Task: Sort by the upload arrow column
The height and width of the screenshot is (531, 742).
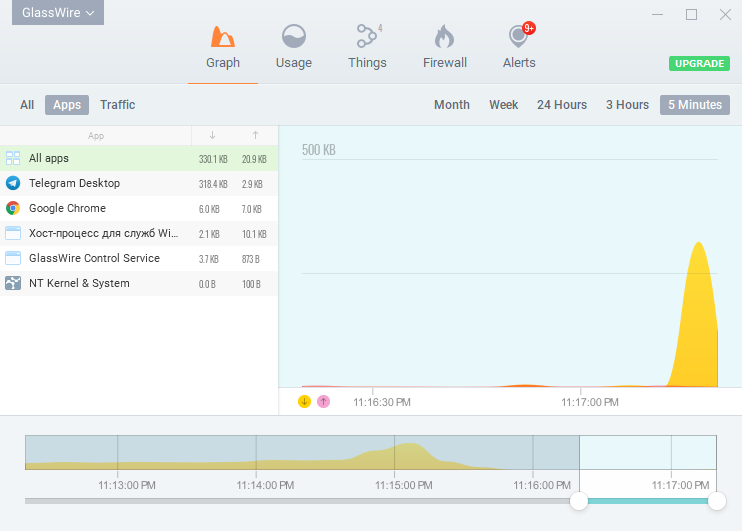Action: pos(255,135)
